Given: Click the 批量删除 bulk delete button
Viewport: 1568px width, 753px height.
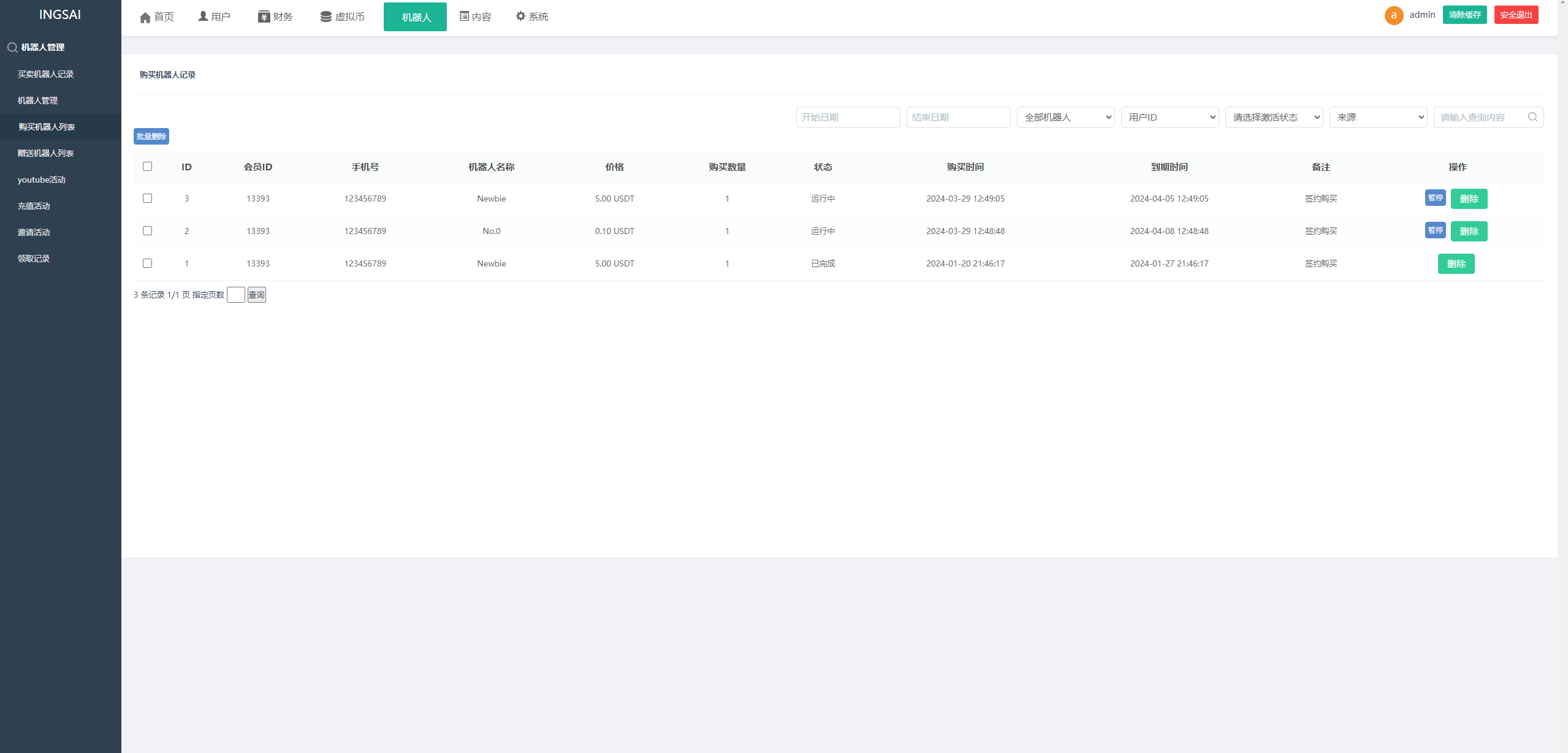Looking at the screenshot, I should point(152,136).
